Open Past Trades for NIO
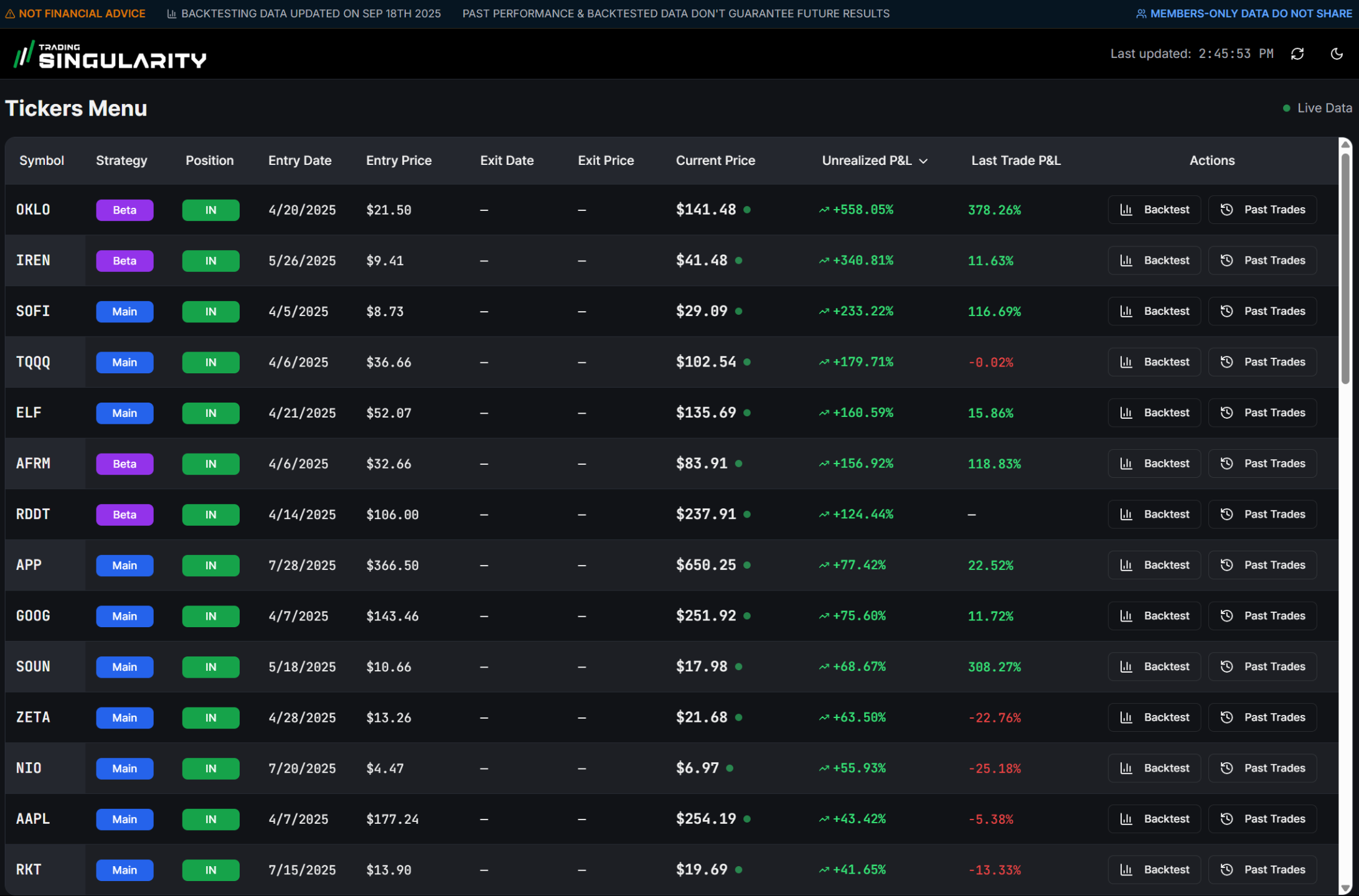The width and height of the screenshot is (1359, 896). [1263, 768]
